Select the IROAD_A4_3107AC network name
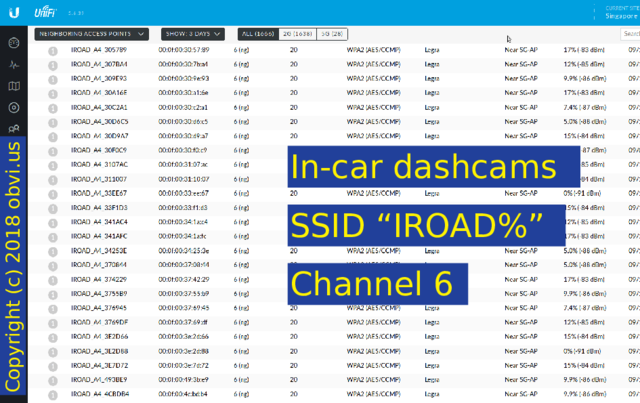The height and width of the screenshot is (403, 640). (99, 165)
